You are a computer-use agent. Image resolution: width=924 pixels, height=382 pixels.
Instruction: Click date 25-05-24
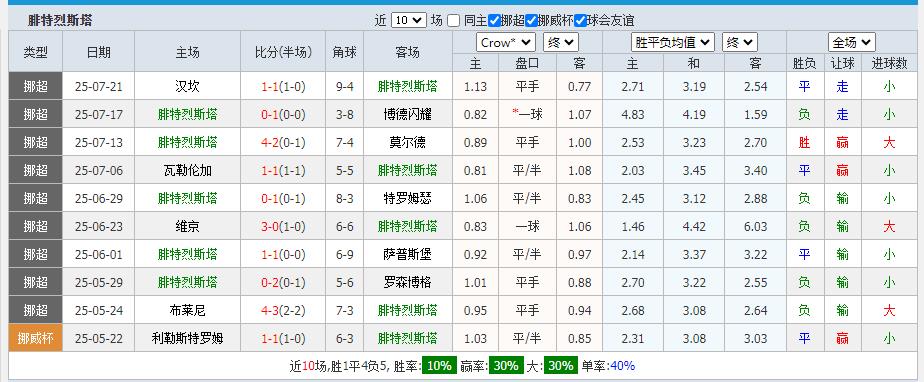[x=99, y=311]
